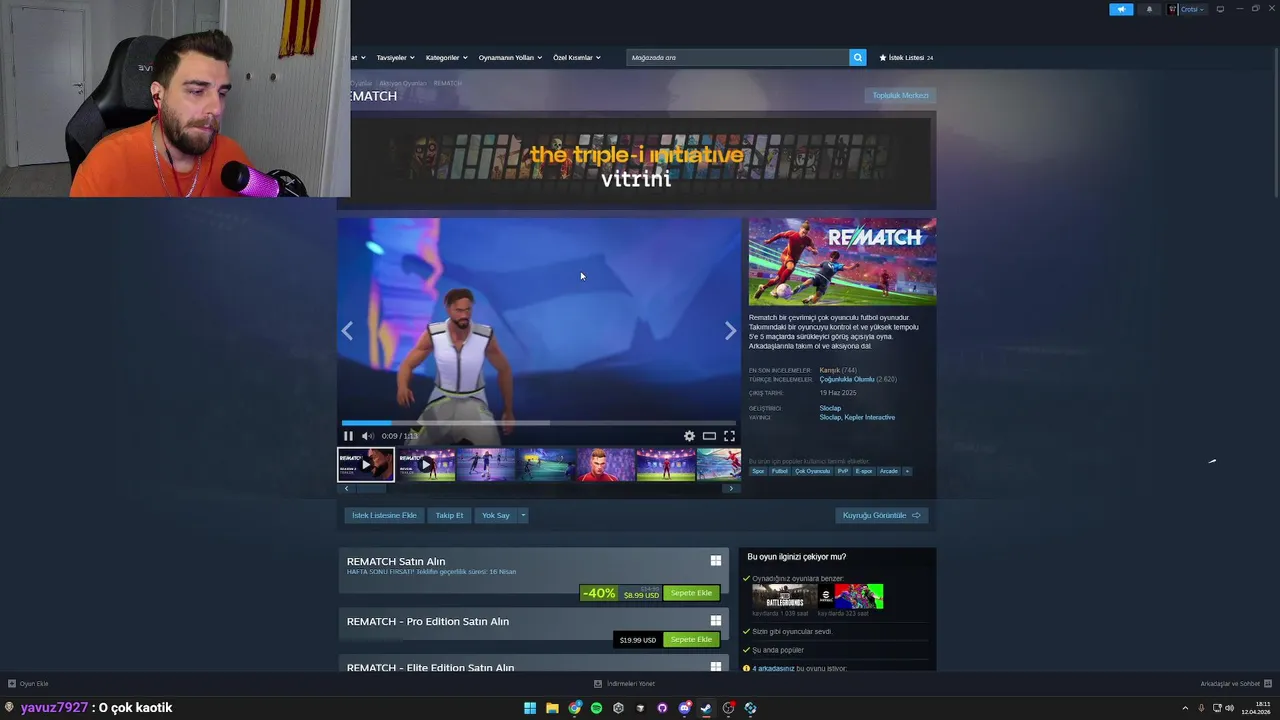Viewport: 1280px width, 720px height.
Task: Select the PvP tag
Action: pyautogui.click(x=842, y=471)
